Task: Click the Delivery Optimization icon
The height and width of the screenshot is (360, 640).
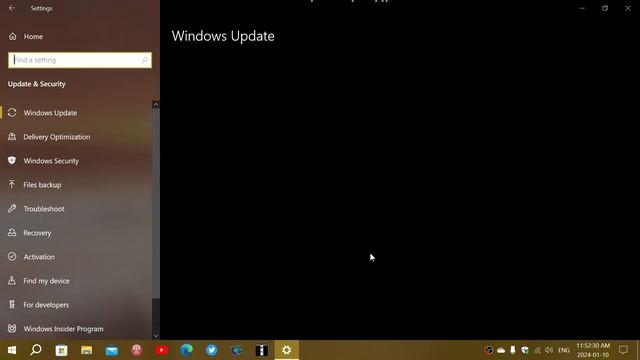Action: [x=12, y=137]
